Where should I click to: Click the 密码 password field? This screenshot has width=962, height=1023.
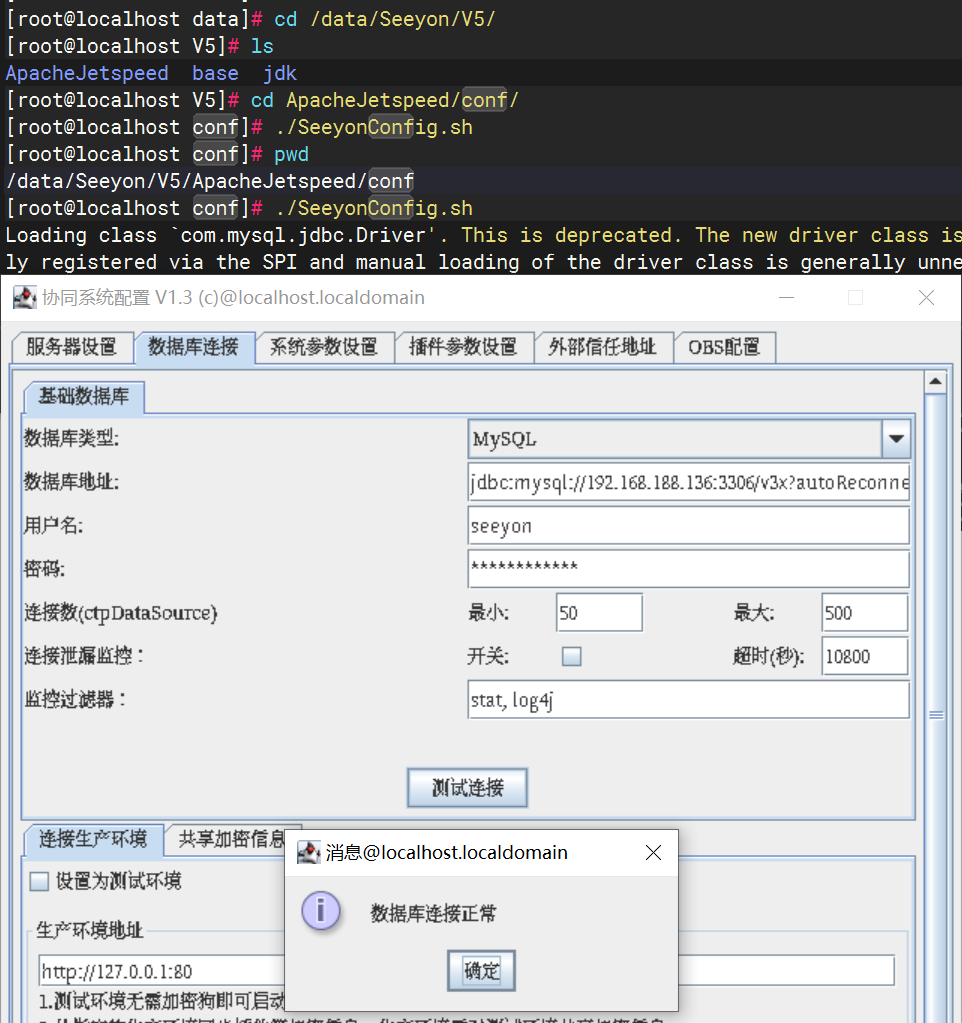(x=689, y=569)
